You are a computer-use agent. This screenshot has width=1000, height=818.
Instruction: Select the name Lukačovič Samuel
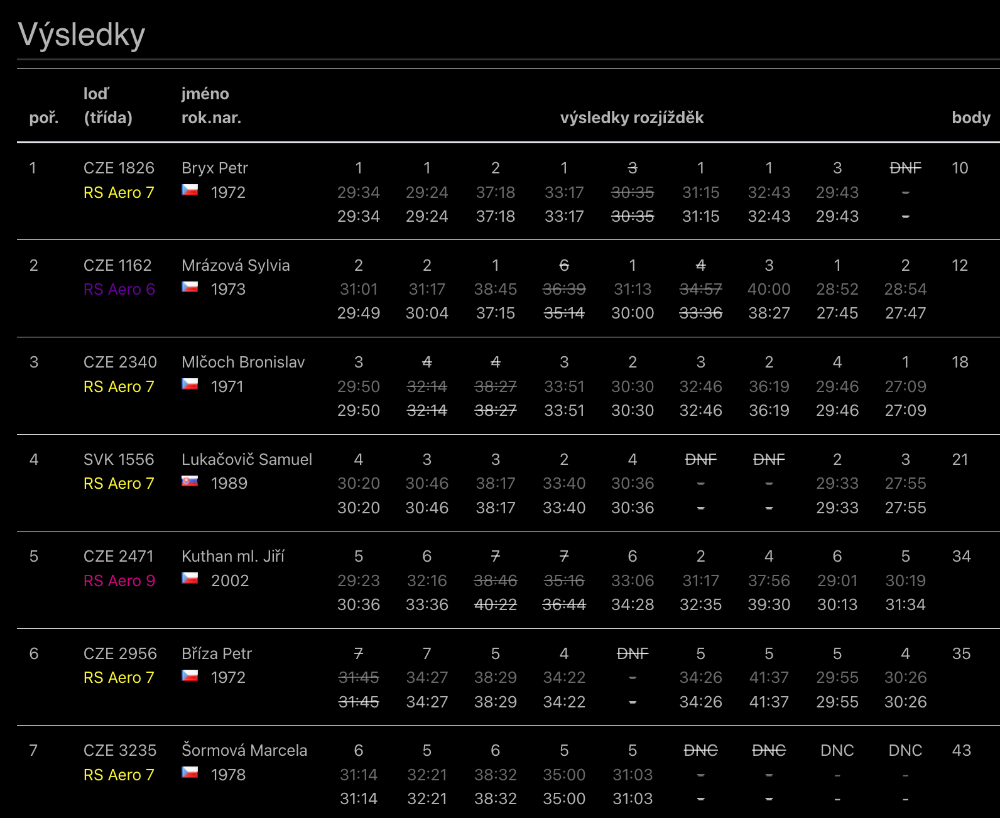pyautogui.click(x=247, y=459)
